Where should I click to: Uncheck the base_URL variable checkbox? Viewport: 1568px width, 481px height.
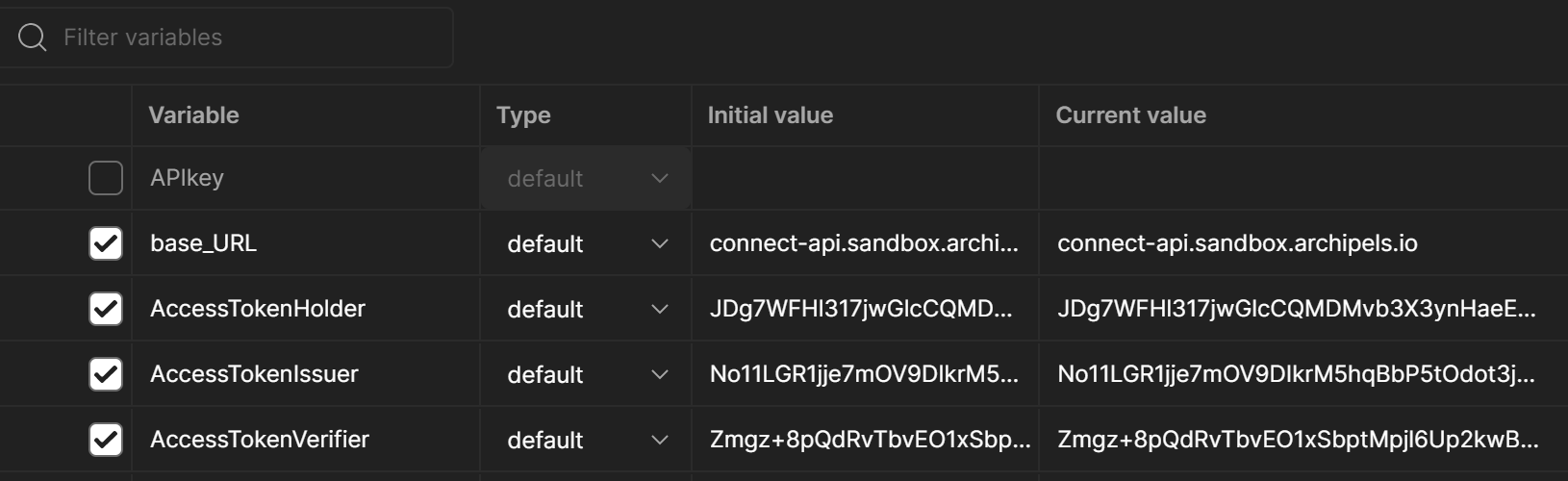tap(106, 243)
